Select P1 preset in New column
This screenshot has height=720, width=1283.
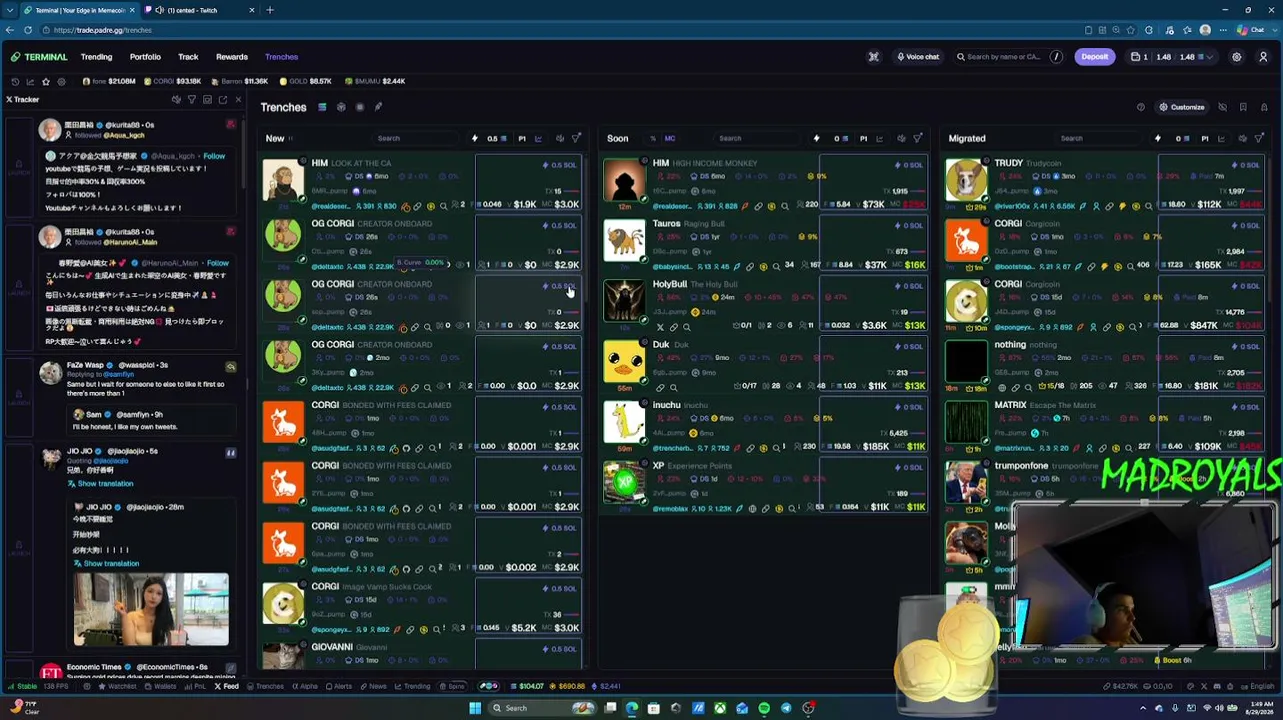[521, 139]
